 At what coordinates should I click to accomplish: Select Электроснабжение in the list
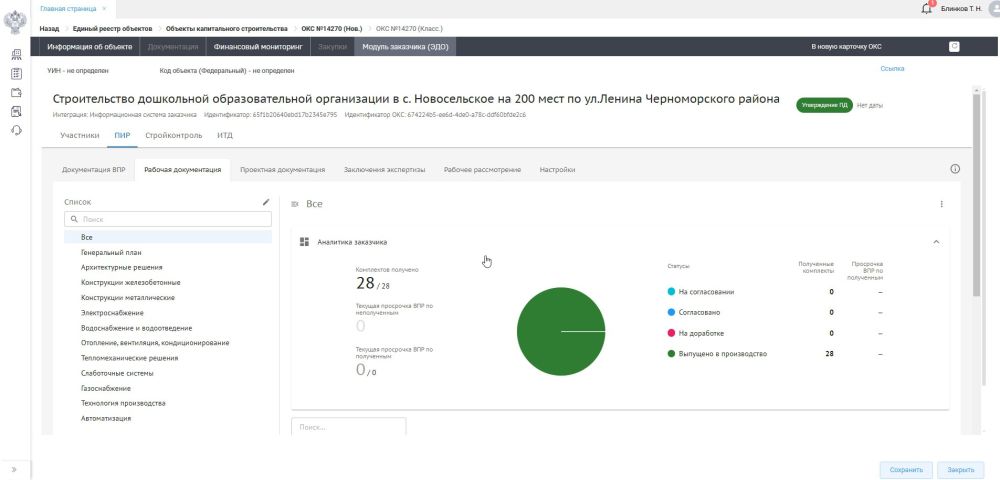click(x=112, y=313)
